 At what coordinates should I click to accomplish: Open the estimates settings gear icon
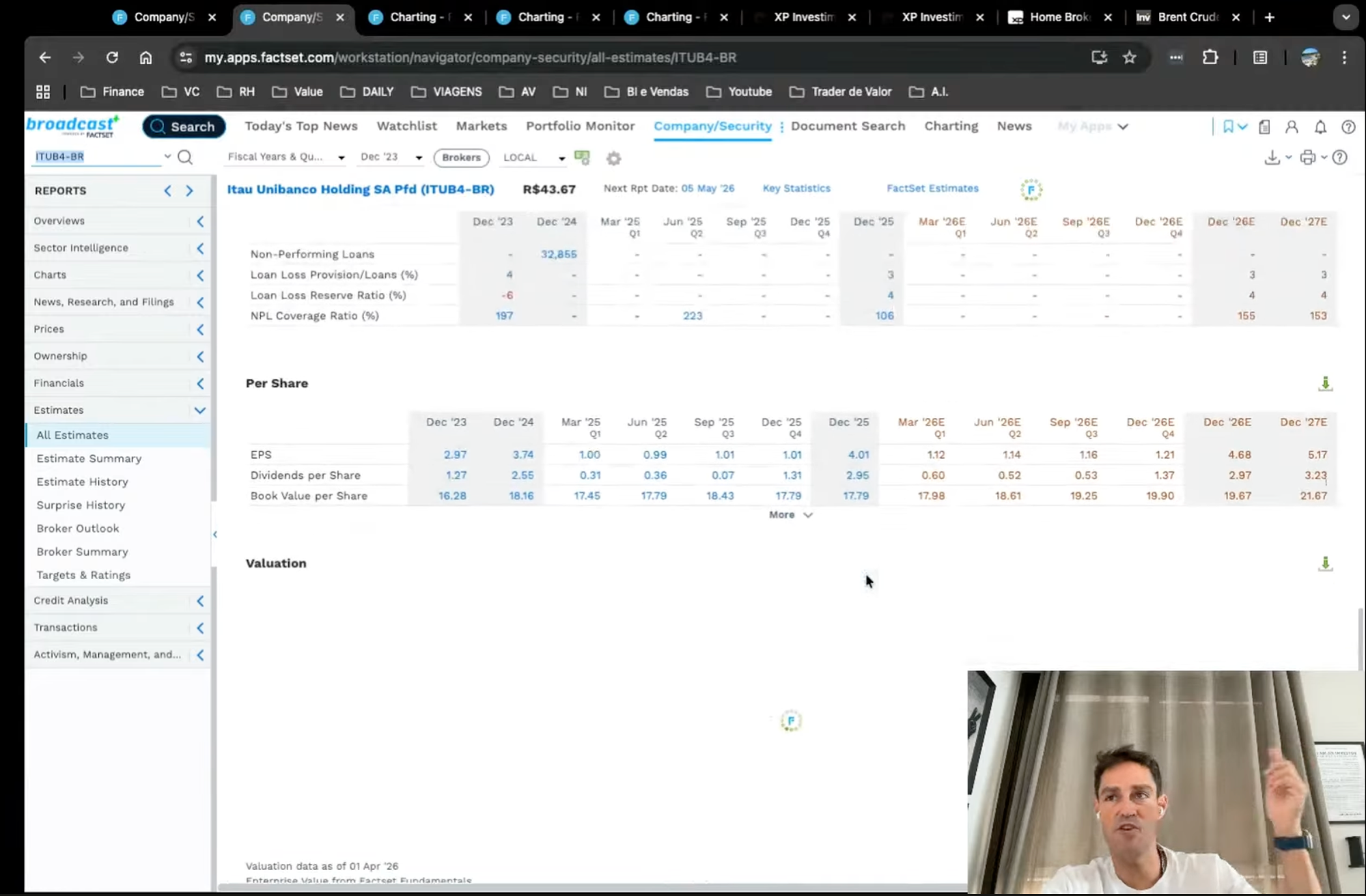point(614,158)
